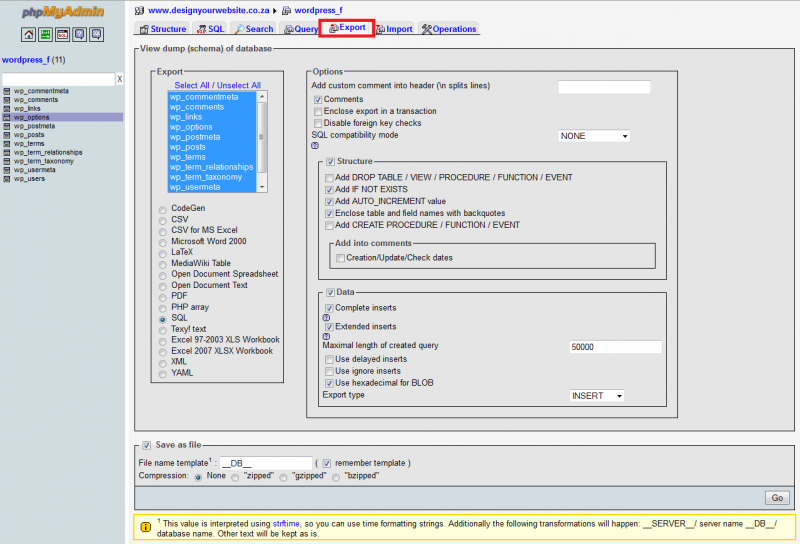
Task: Open help icon under SQL compatibility mode
Action: point(315,146)
